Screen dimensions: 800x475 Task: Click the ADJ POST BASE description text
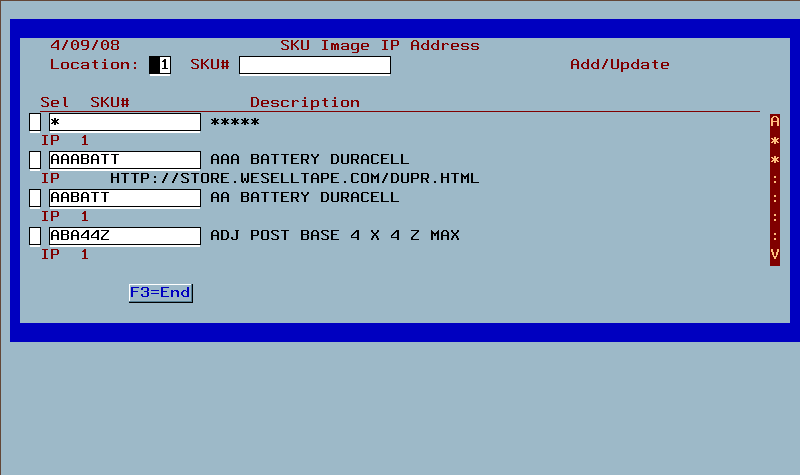click(x=335, y=236)
